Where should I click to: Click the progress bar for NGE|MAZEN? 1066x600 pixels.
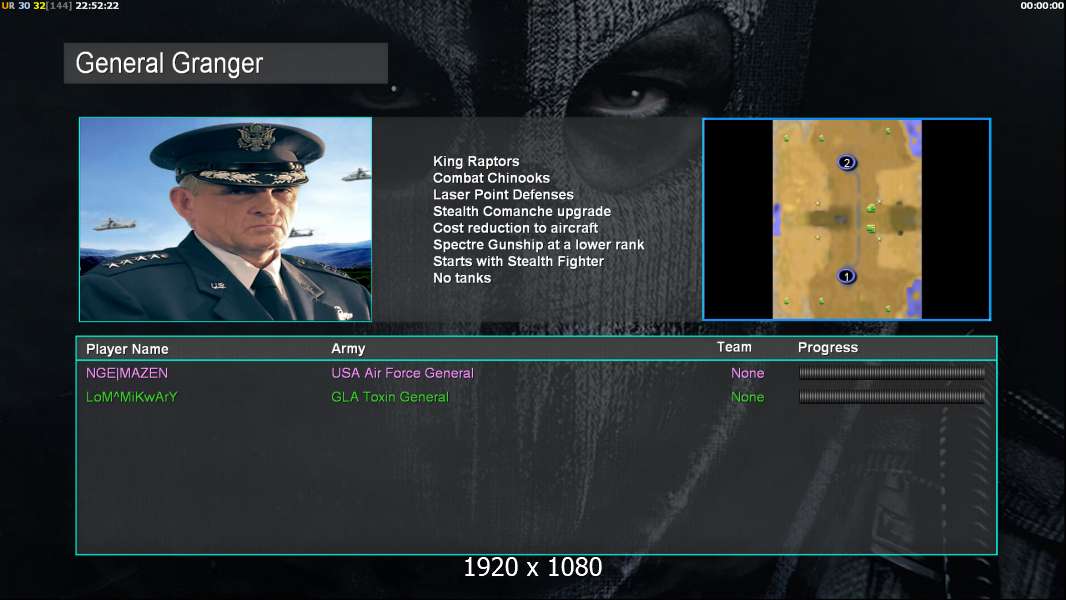(892, 372)
